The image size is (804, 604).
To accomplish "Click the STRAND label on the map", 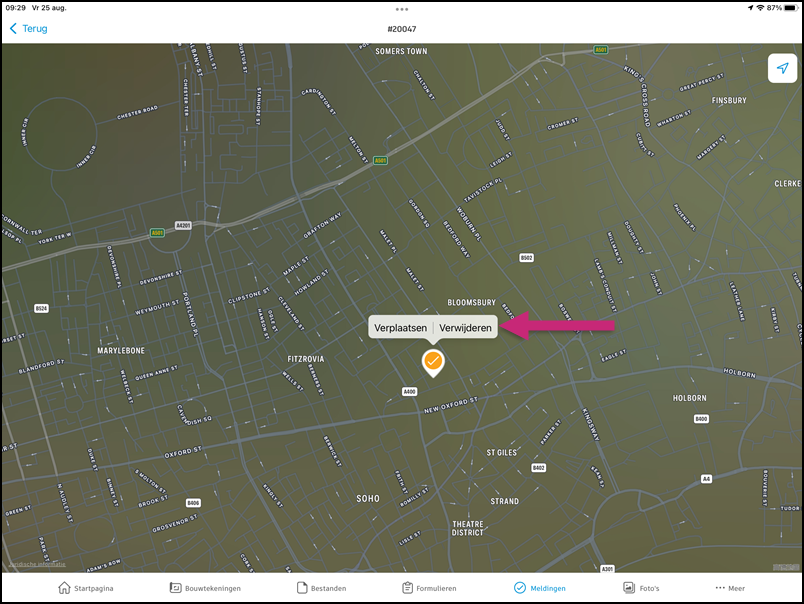I will pyautogui.click(x=505, y=501).
